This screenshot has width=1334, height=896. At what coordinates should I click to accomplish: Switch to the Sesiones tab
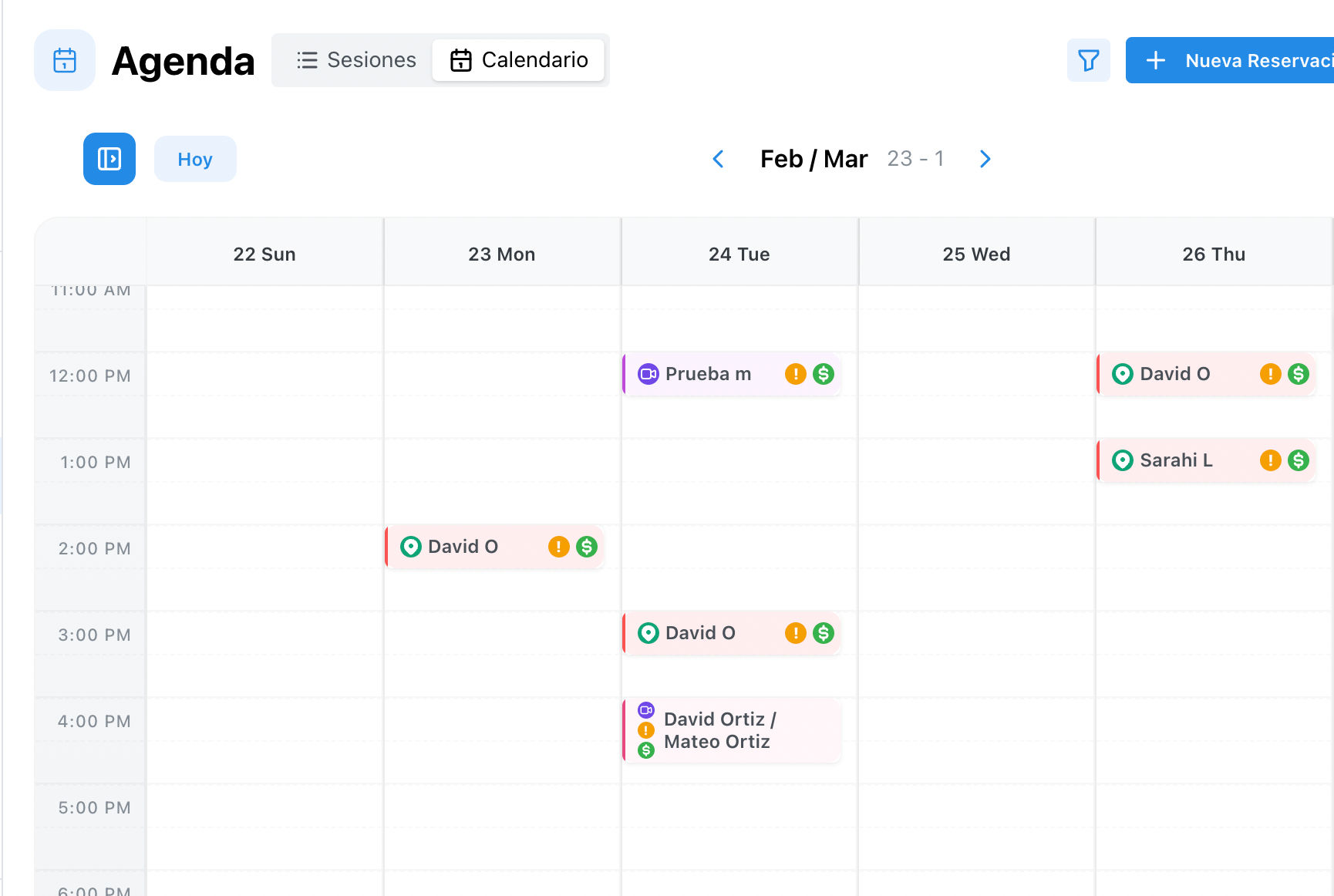356,60
